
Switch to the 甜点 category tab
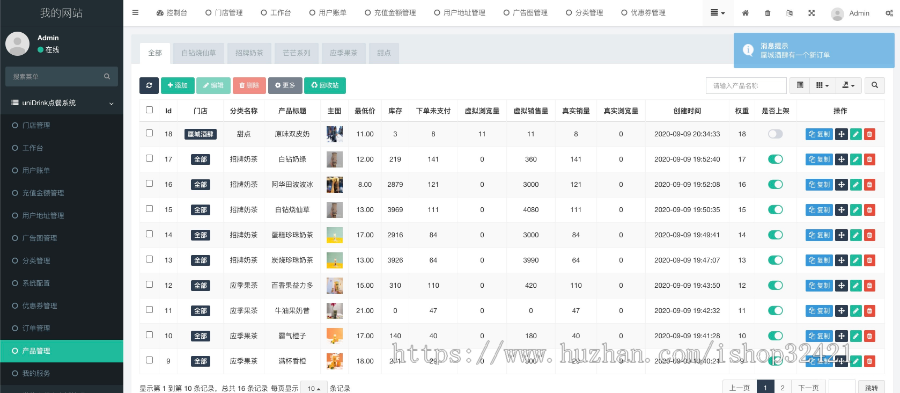(x=384, y=53)
